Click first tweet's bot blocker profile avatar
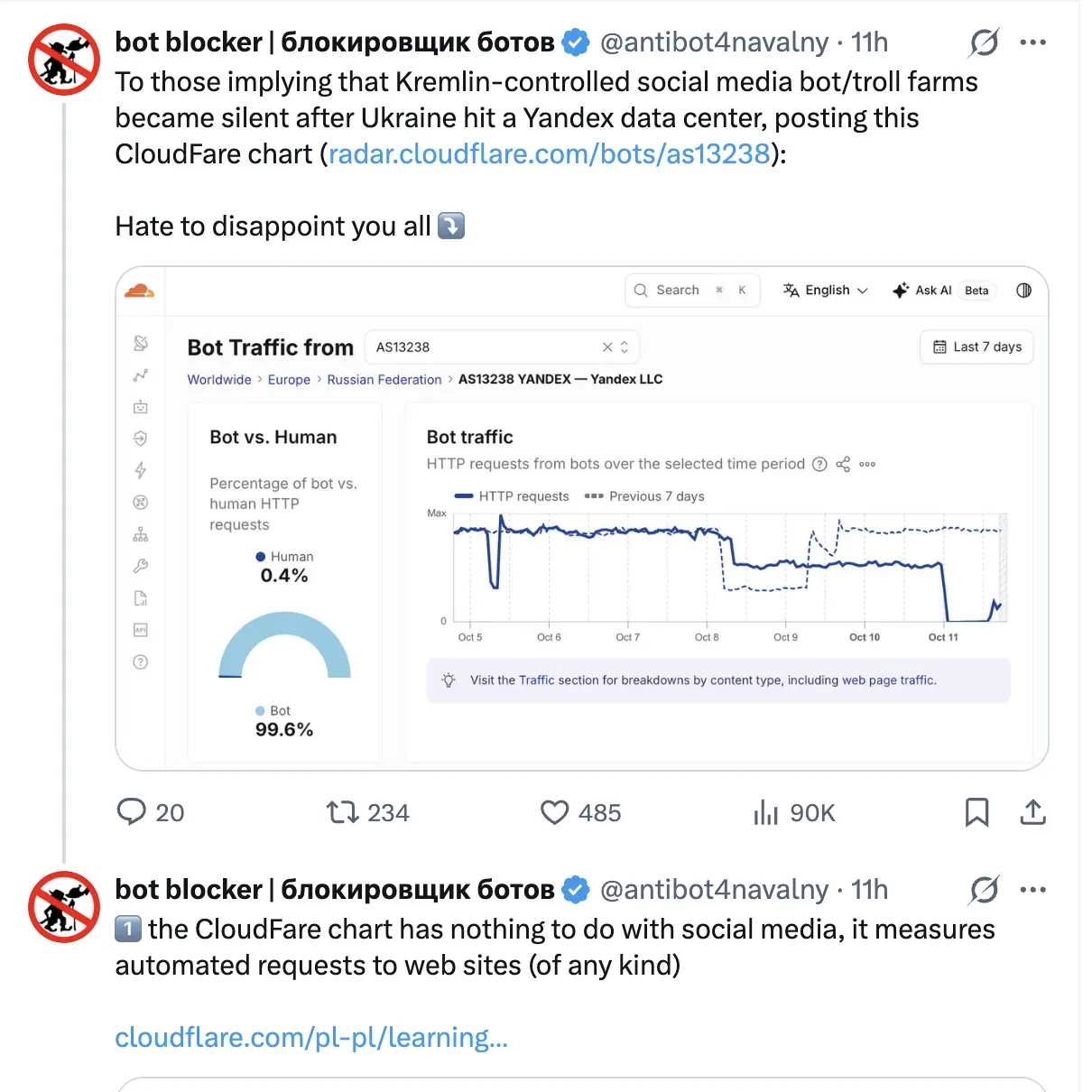The image size is (1092, 1092). click(64, 60)
